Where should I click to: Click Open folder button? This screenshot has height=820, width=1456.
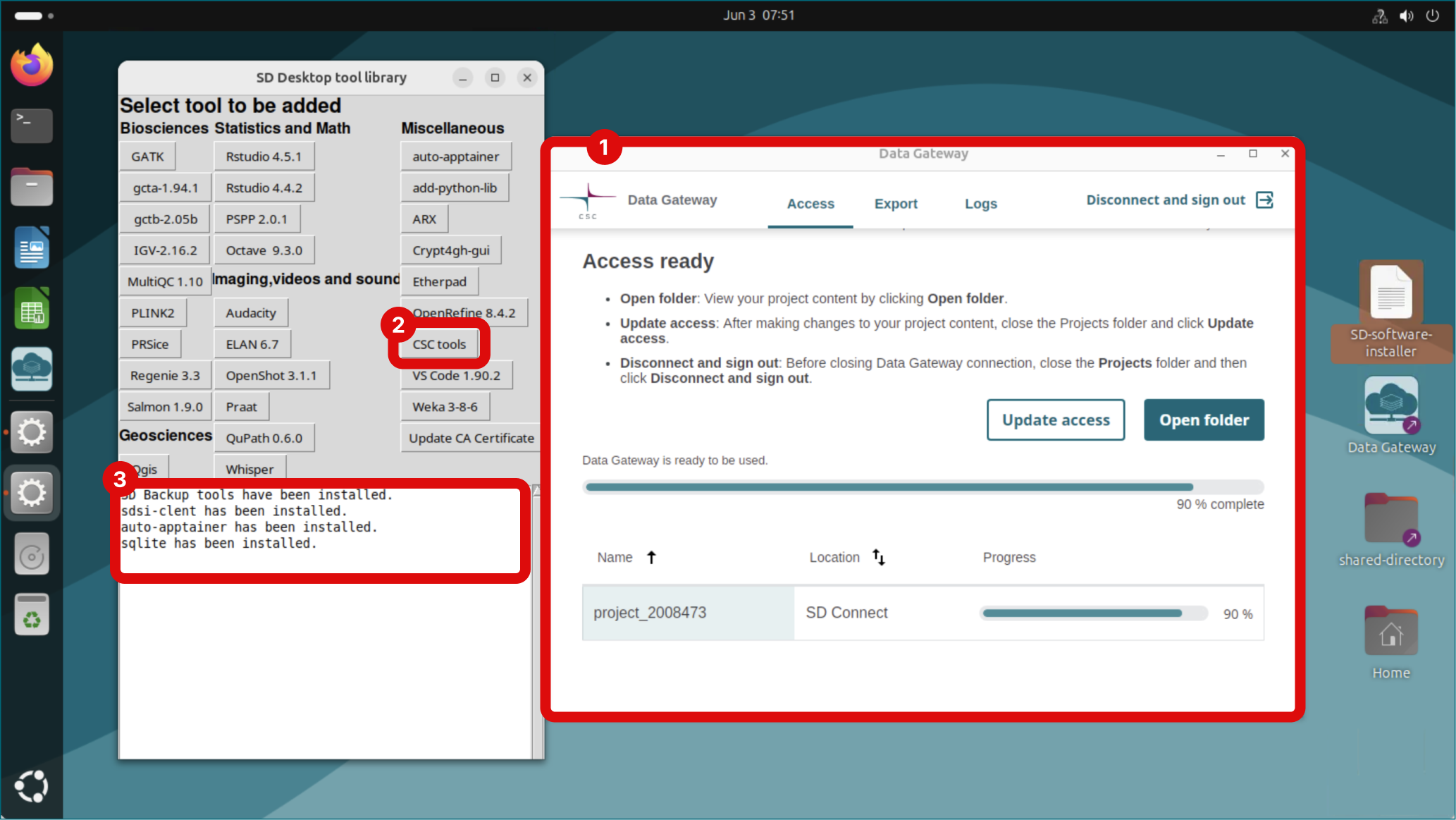(x=1204, y=420)
